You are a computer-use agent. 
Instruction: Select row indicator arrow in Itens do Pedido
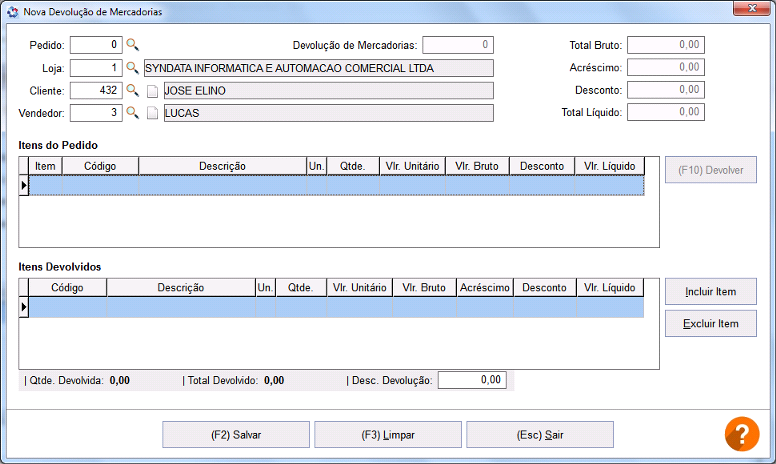pos(24,186)
